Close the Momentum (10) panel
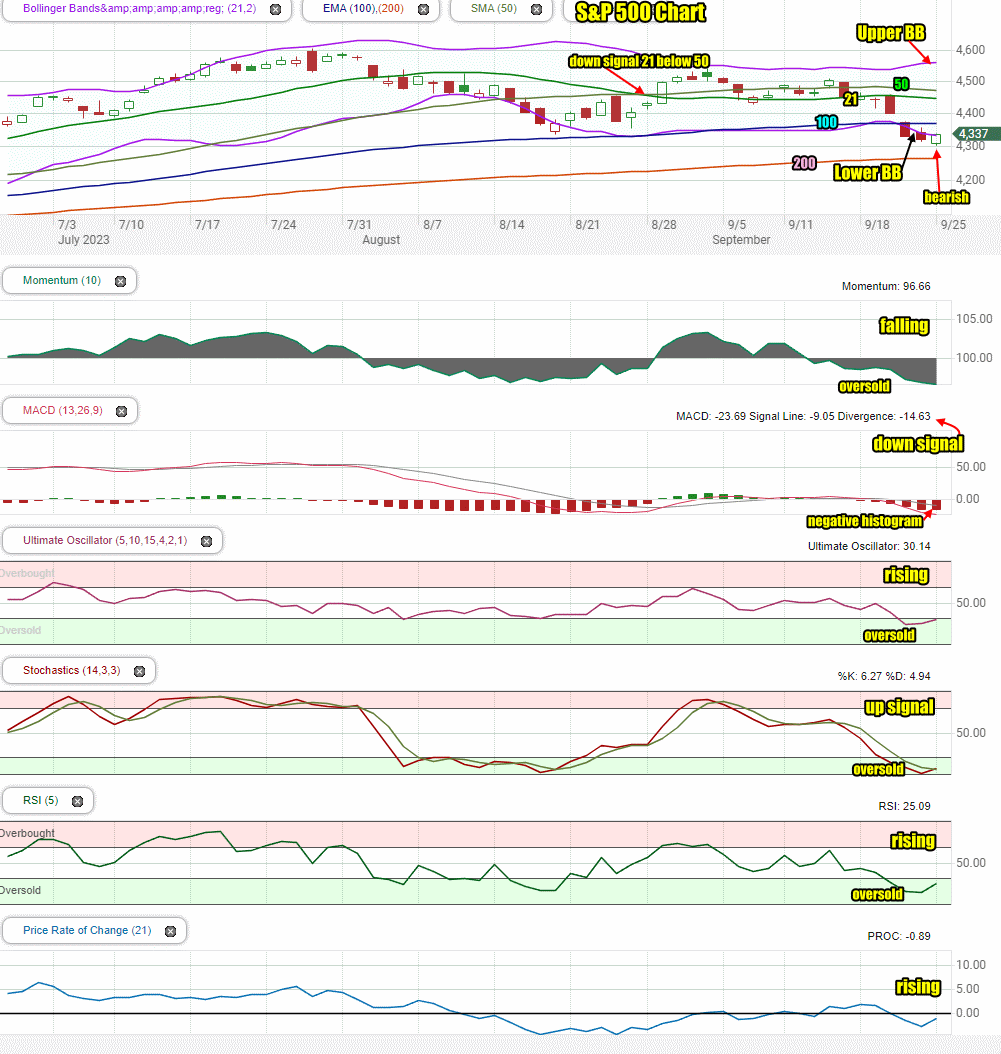 120,282
